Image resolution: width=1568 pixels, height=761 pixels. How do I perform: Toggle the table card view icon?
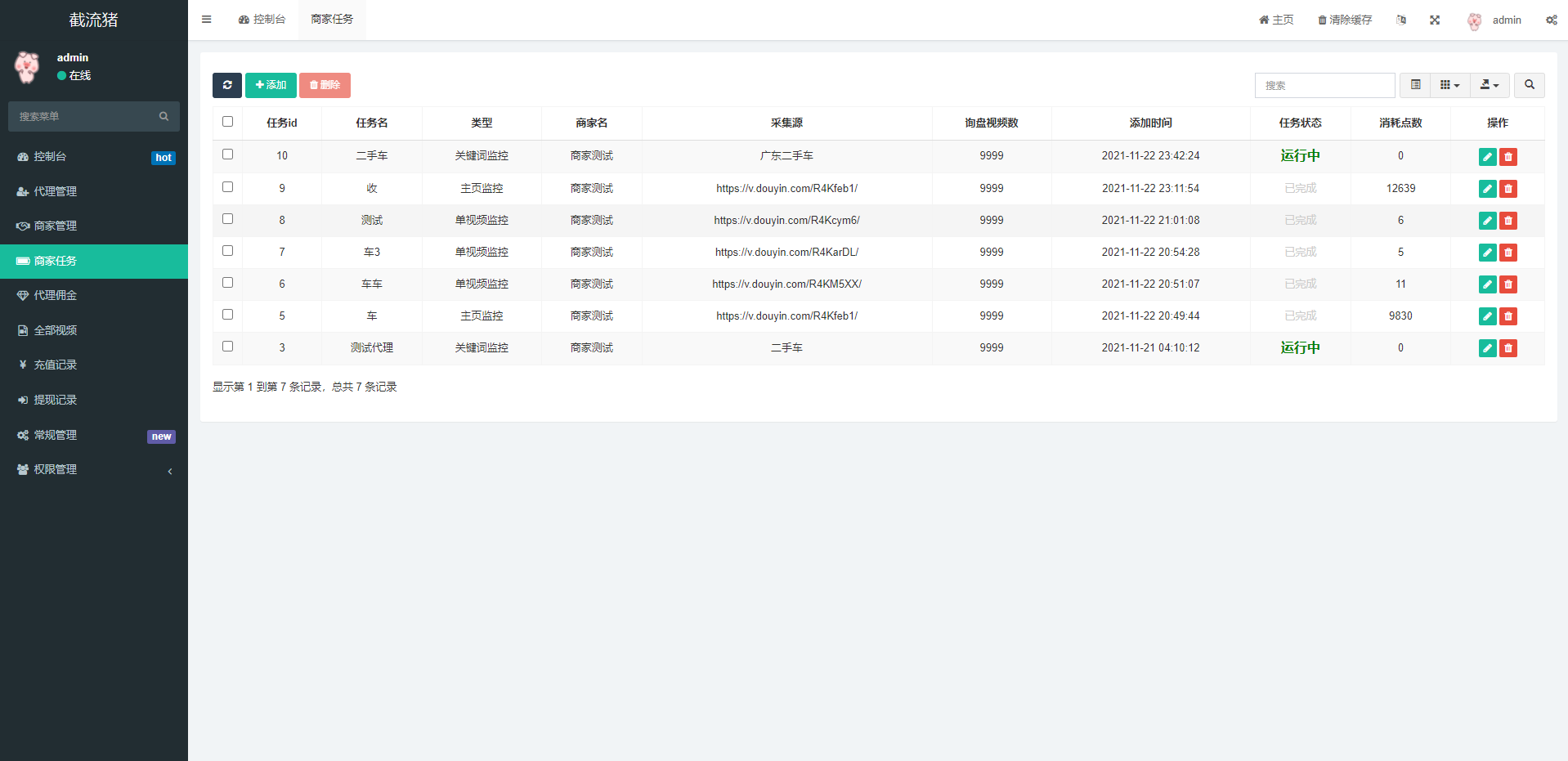1415,85
